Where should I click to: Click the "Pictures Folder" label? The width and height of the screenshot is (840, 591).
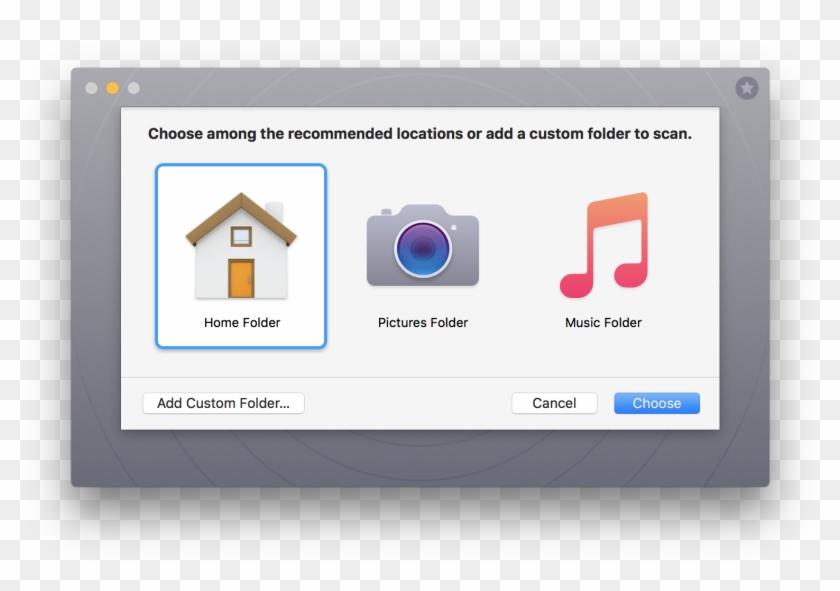[423, 323]
